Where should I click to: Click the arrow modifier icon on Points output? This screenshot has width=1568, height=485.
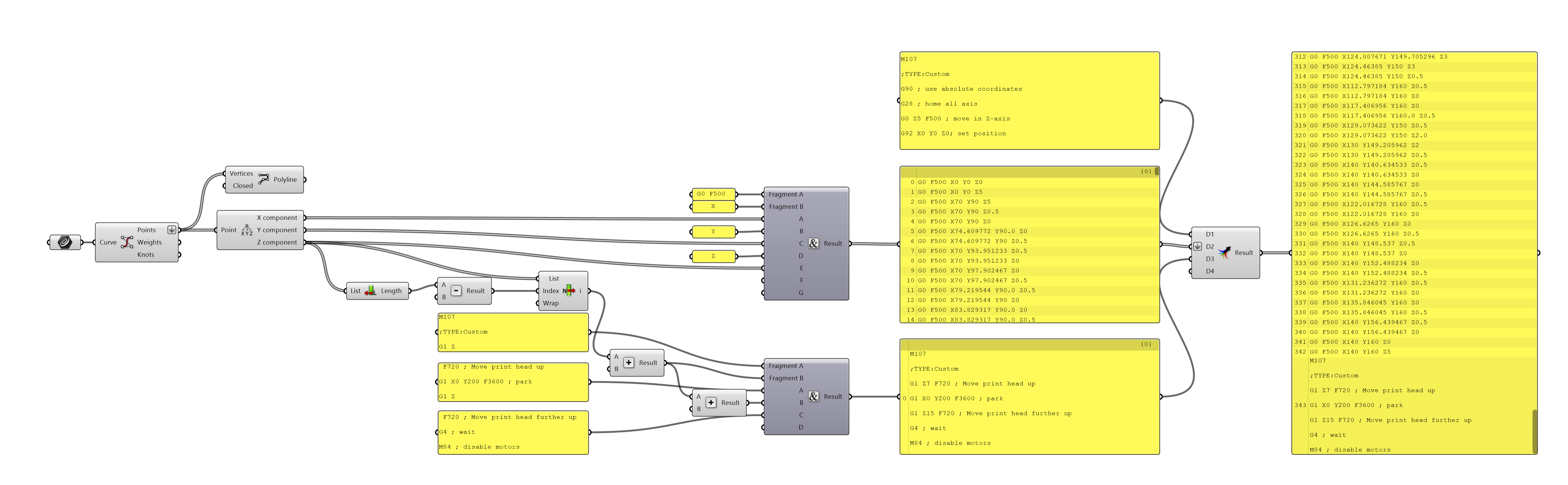(172, 230)
